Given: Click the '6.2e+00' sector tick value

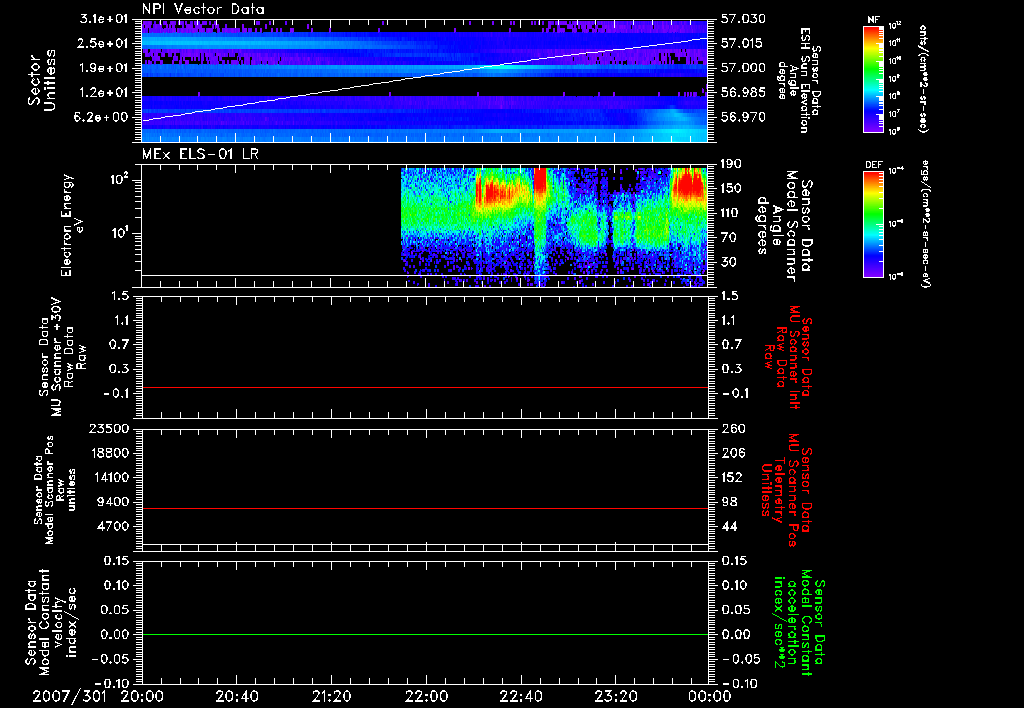Looking at the screenshot, I should pos(103,118).
